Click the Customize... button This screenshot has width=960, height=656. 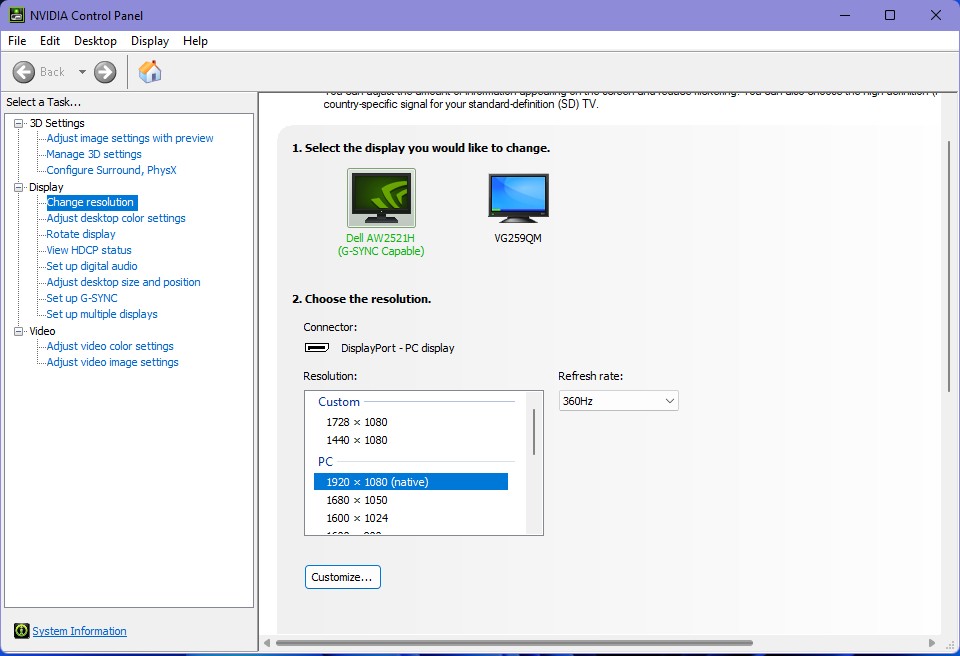point(343,577)
